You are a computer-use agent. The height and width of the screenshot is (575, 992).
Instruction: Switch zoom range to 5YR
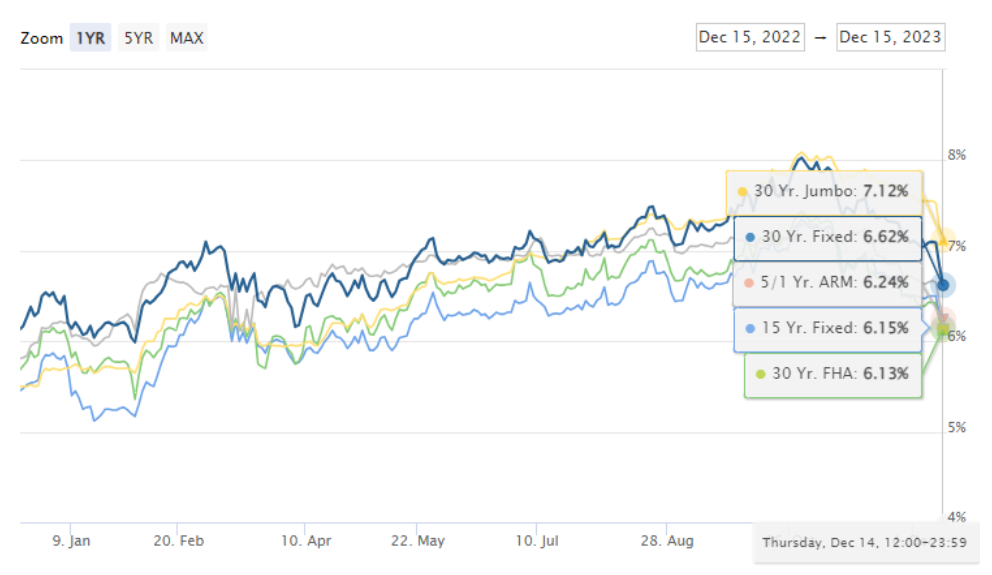(x=139, y=38)
